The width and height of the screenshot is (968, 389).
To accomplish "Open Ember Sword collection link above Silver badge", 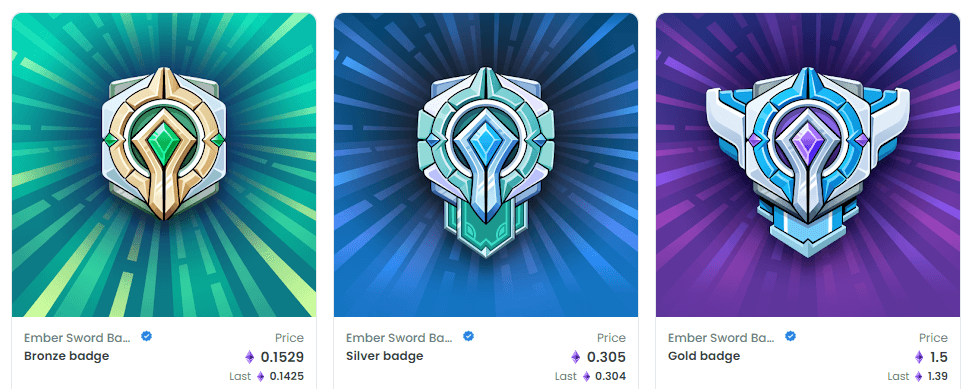I will click(399, 338).
